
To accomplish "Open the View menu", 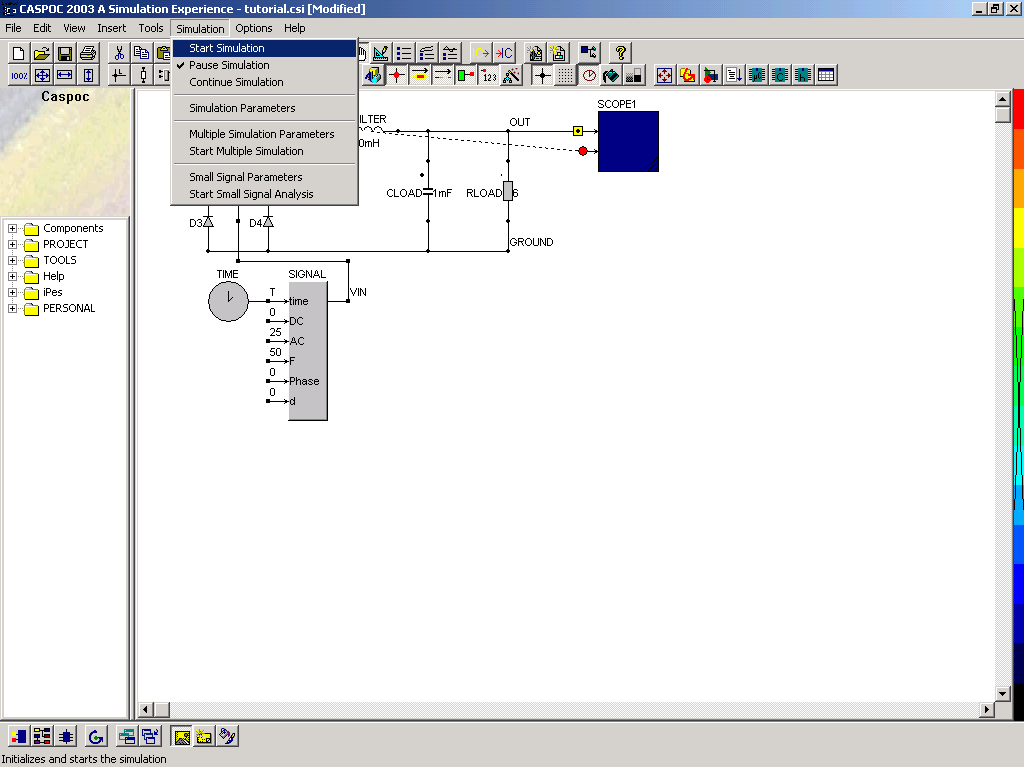I will pos(74,28).
